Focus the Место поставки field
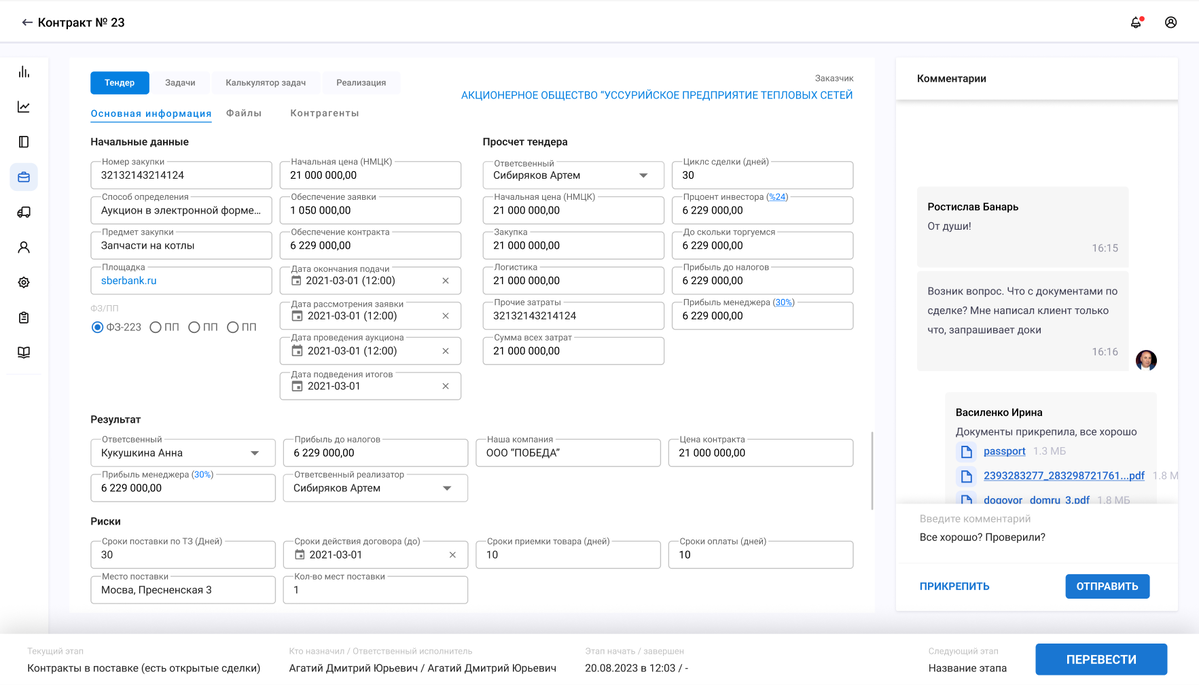Image resolution: width=1199 pixels, height=685 pixels. (183, 589)
